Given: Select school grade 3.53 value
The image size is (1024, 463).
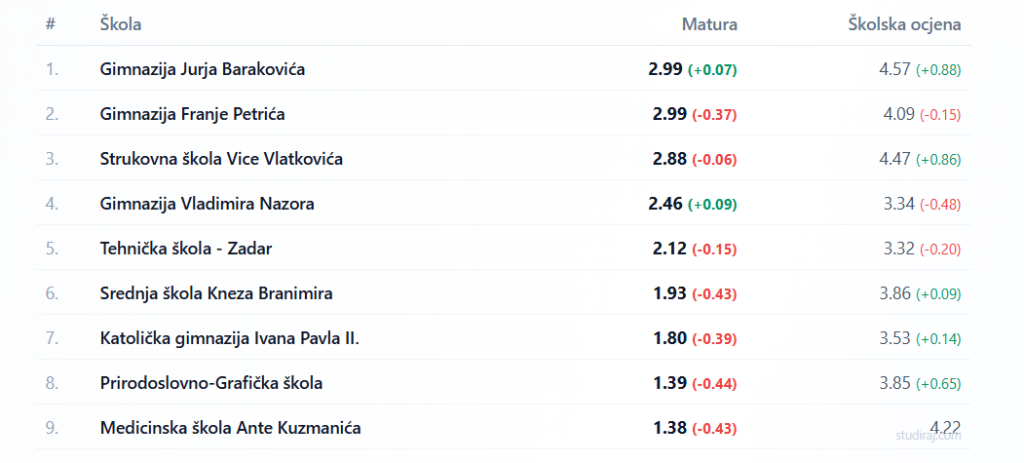Looking at the screenshot, I should coord(894,339).
